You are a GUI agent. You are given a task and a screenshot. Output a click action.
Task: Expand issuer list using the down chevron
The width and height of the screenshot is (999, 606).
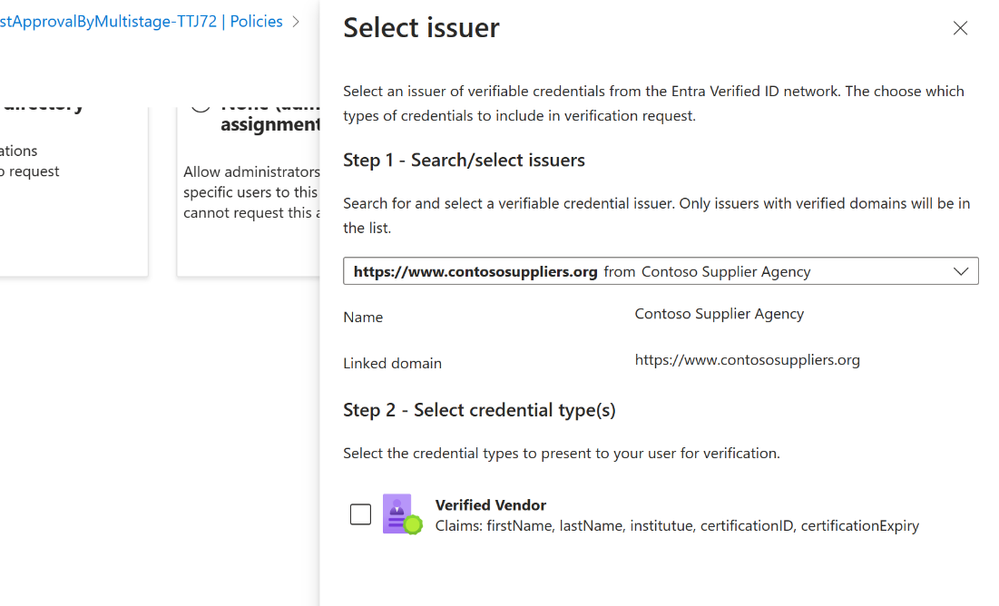pyautogui.click(x=961, y=271)
